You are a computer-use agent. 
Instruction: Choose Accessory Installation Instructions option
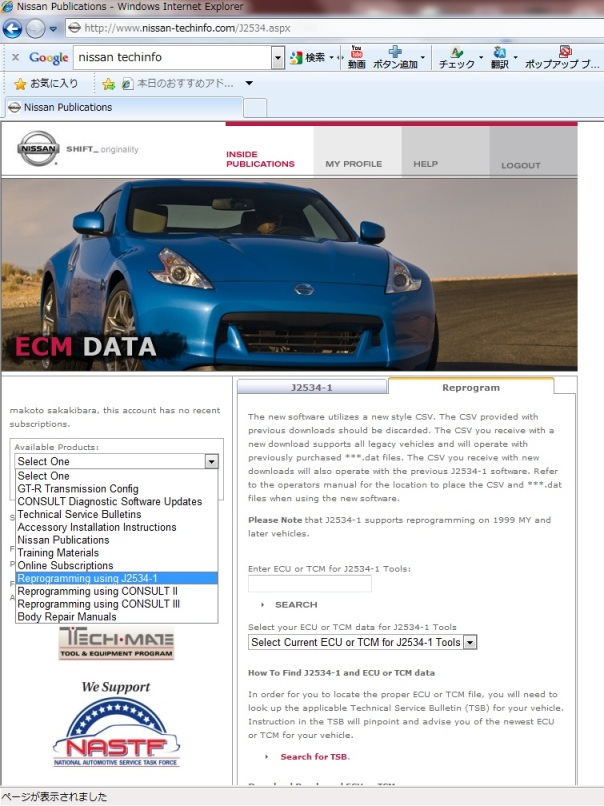coord(117,527)
